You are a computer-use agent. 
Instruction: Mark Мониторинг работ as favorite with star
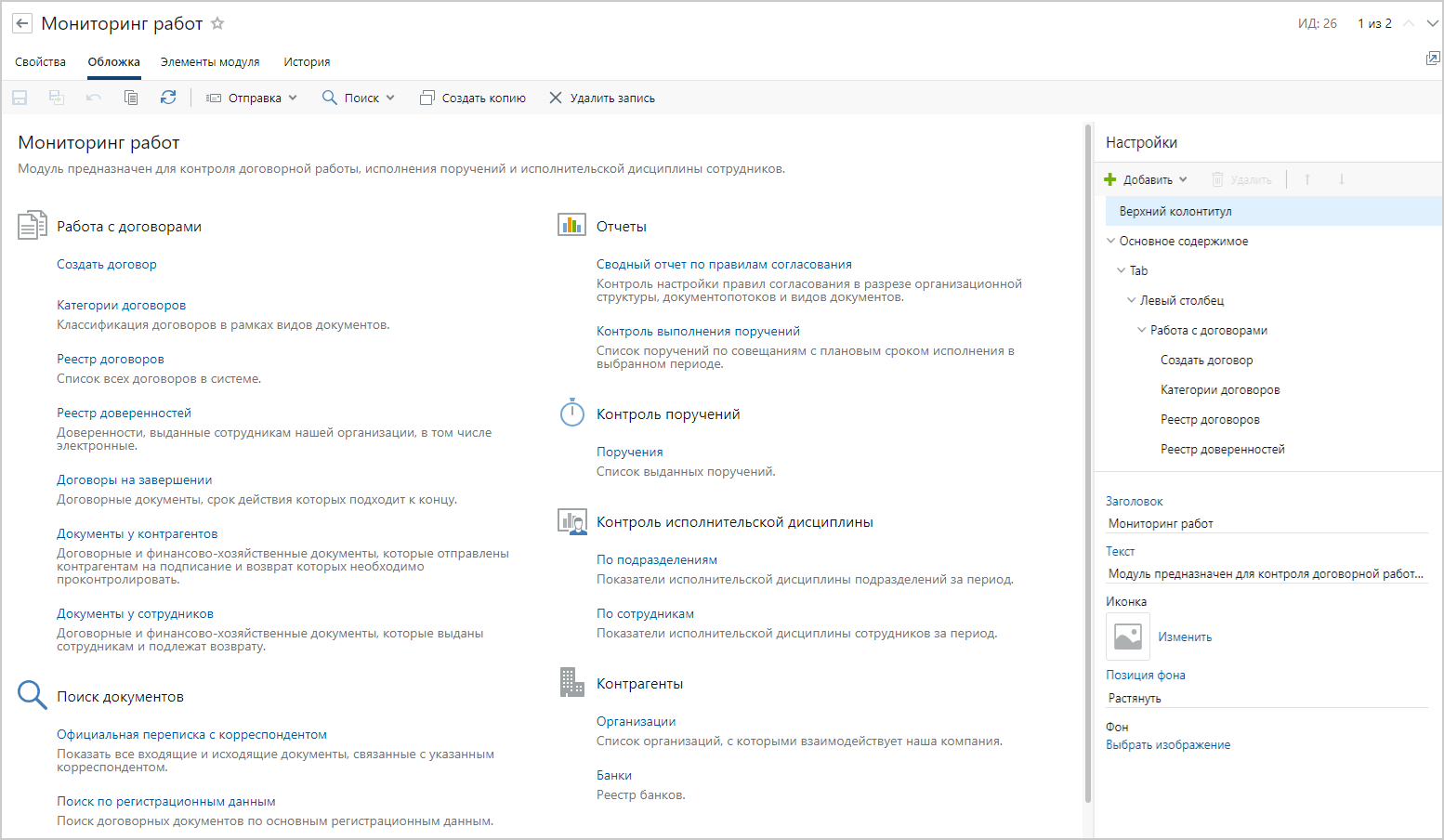tap(217, 23)
